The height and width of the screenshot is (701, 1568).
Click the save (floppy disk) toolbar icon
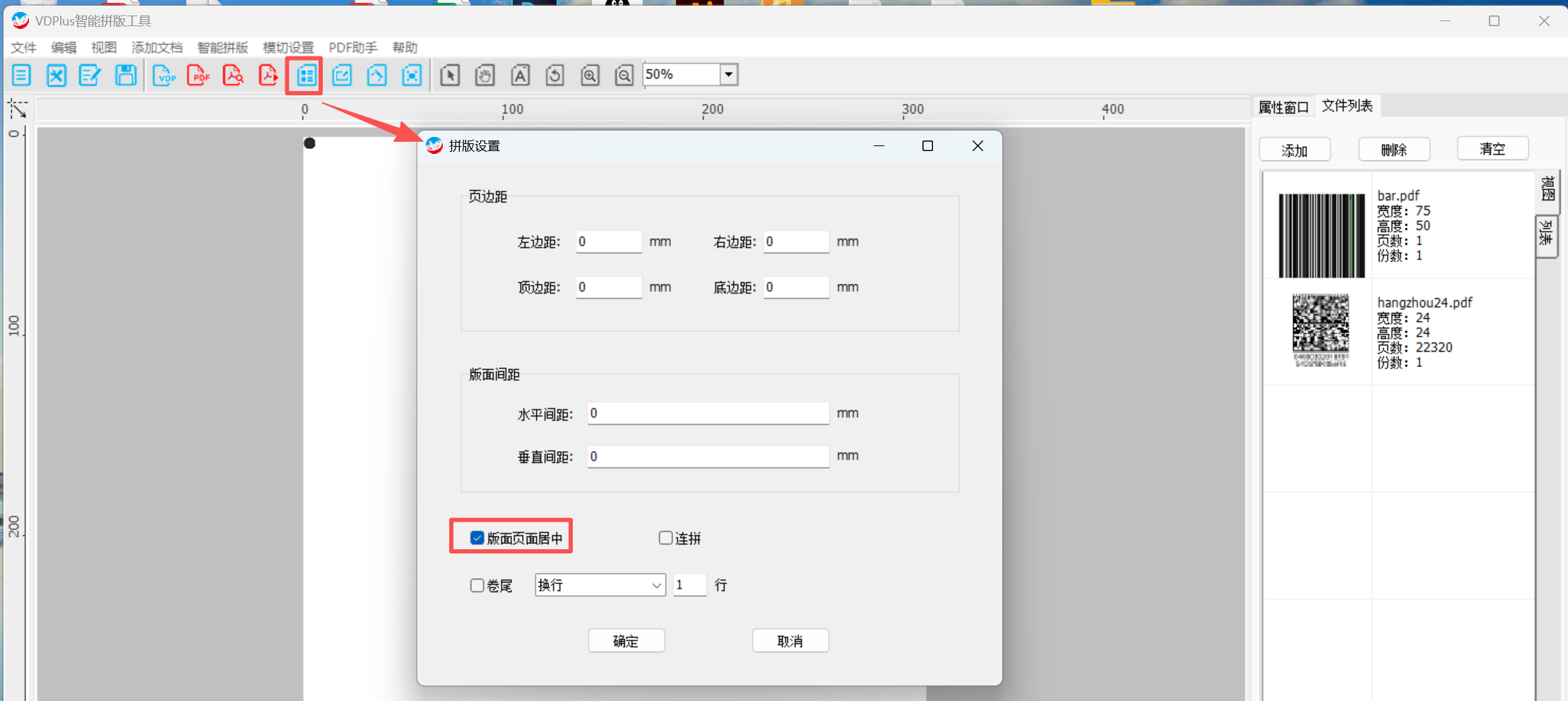(126, 75)
